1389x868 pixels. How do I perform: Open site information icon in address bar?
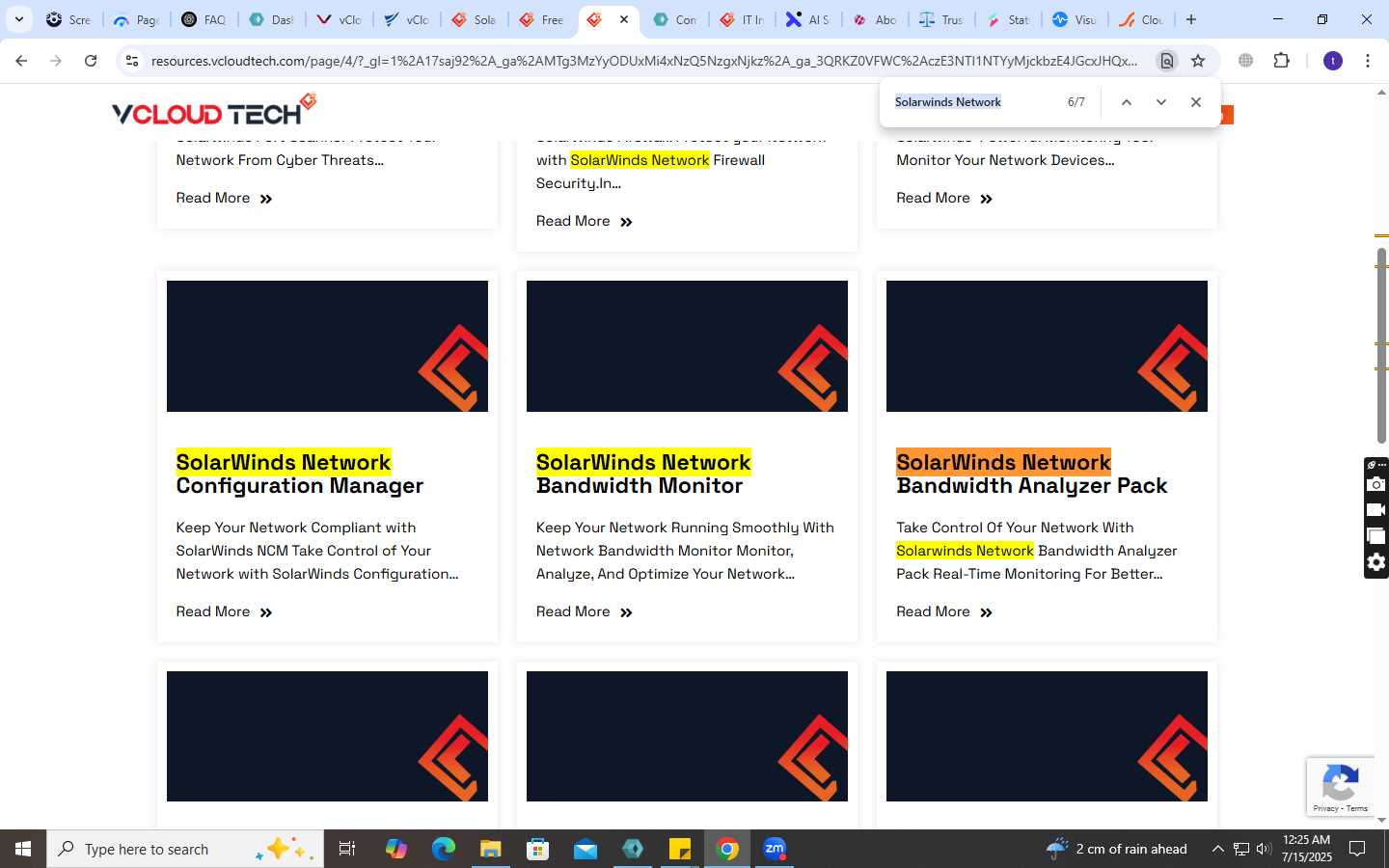pos(132,61)
